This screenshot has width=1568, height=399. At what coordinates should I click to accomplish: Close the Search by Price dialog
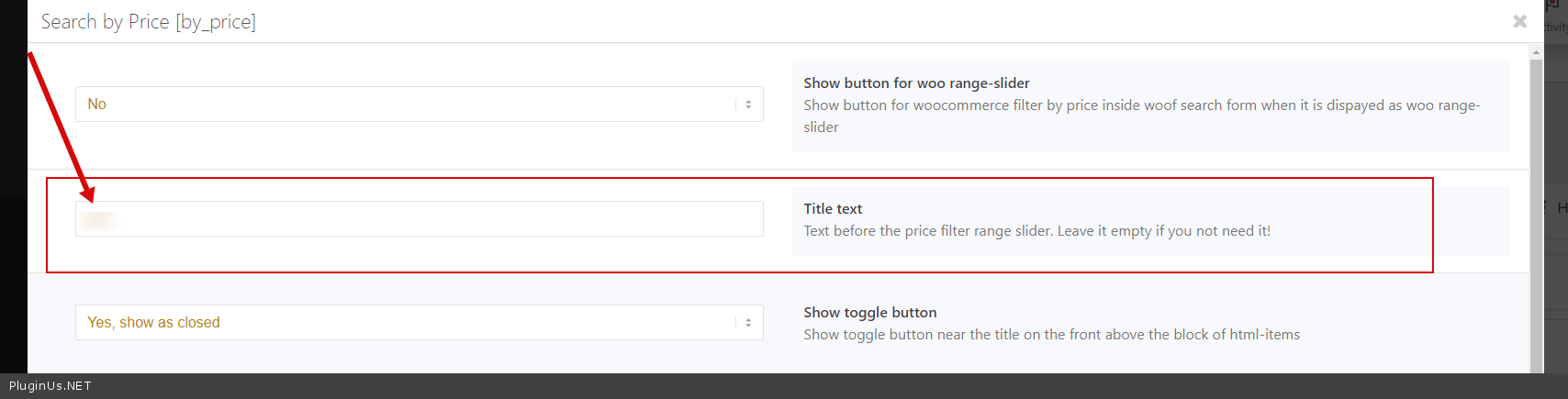[x=1519, y=21]
